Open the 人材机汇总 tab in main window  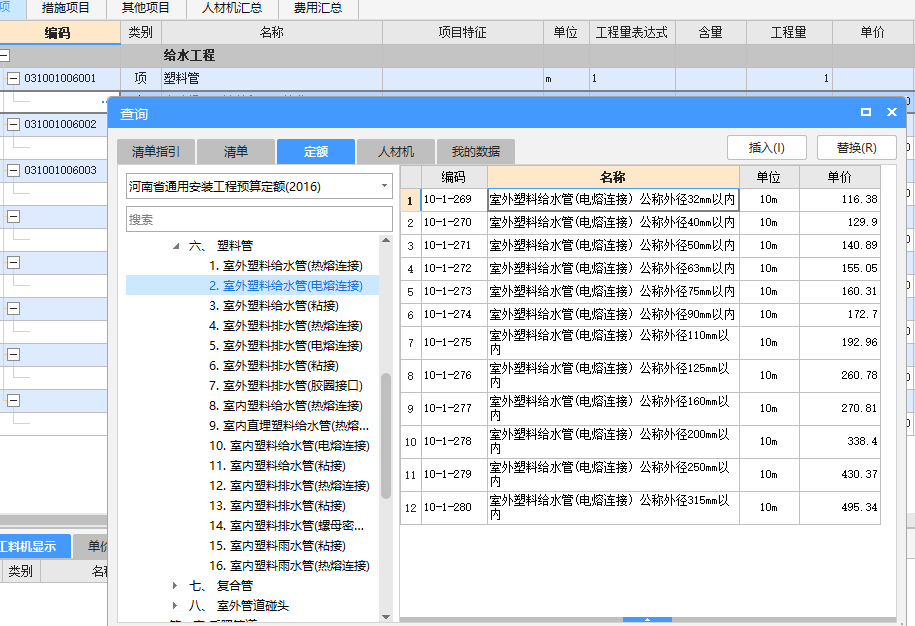pos(232,8)
